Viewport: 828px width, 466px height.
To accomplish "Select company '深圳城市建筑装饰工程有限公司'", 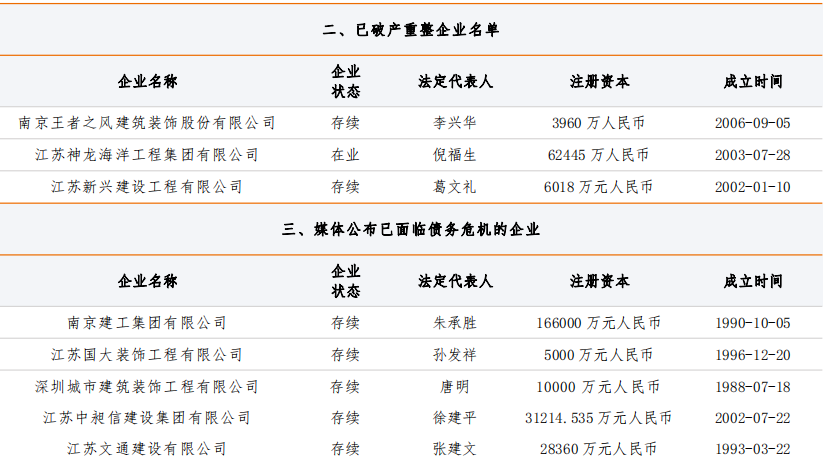I will (147, 387).
